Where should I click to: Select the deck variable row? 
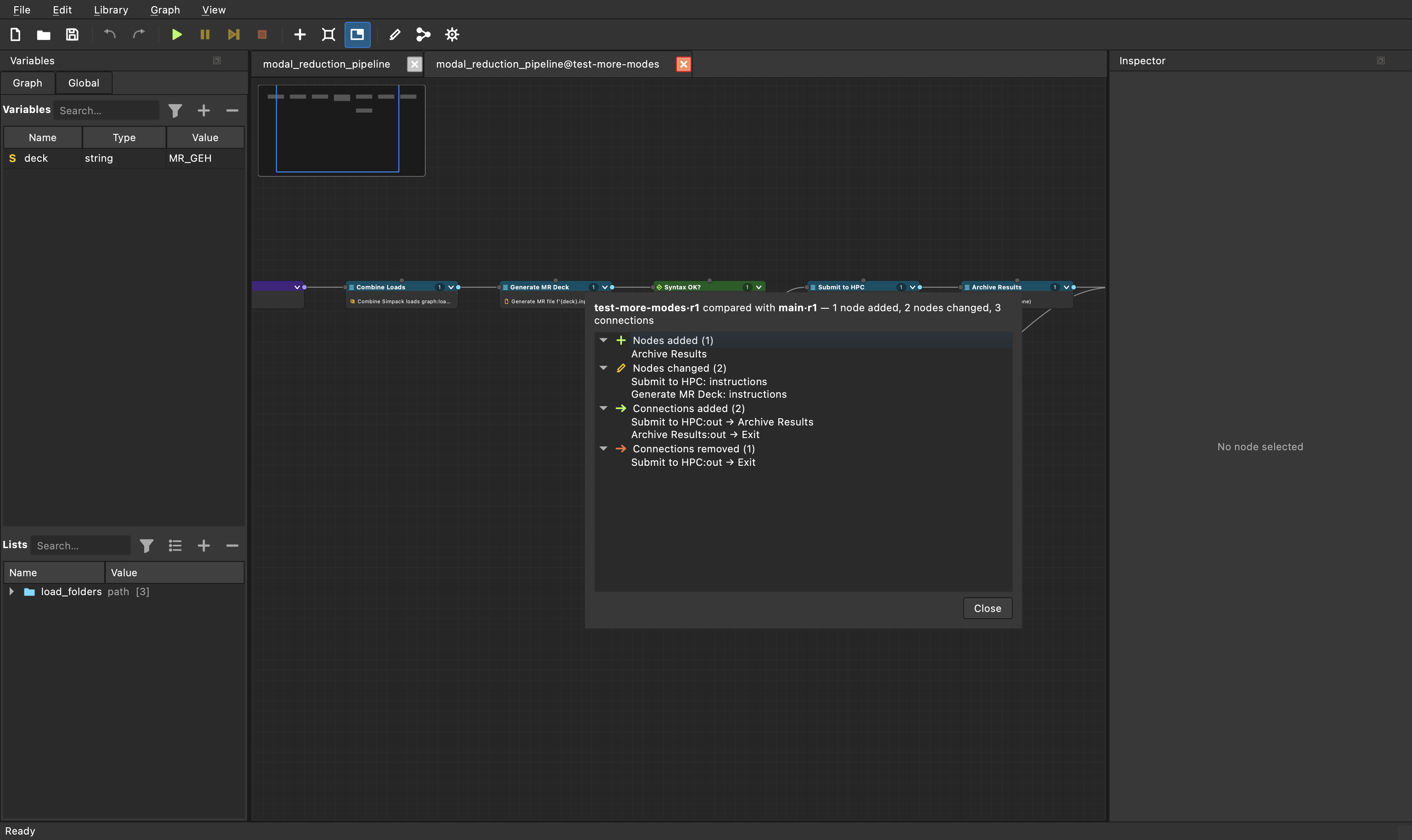point(124,158)
